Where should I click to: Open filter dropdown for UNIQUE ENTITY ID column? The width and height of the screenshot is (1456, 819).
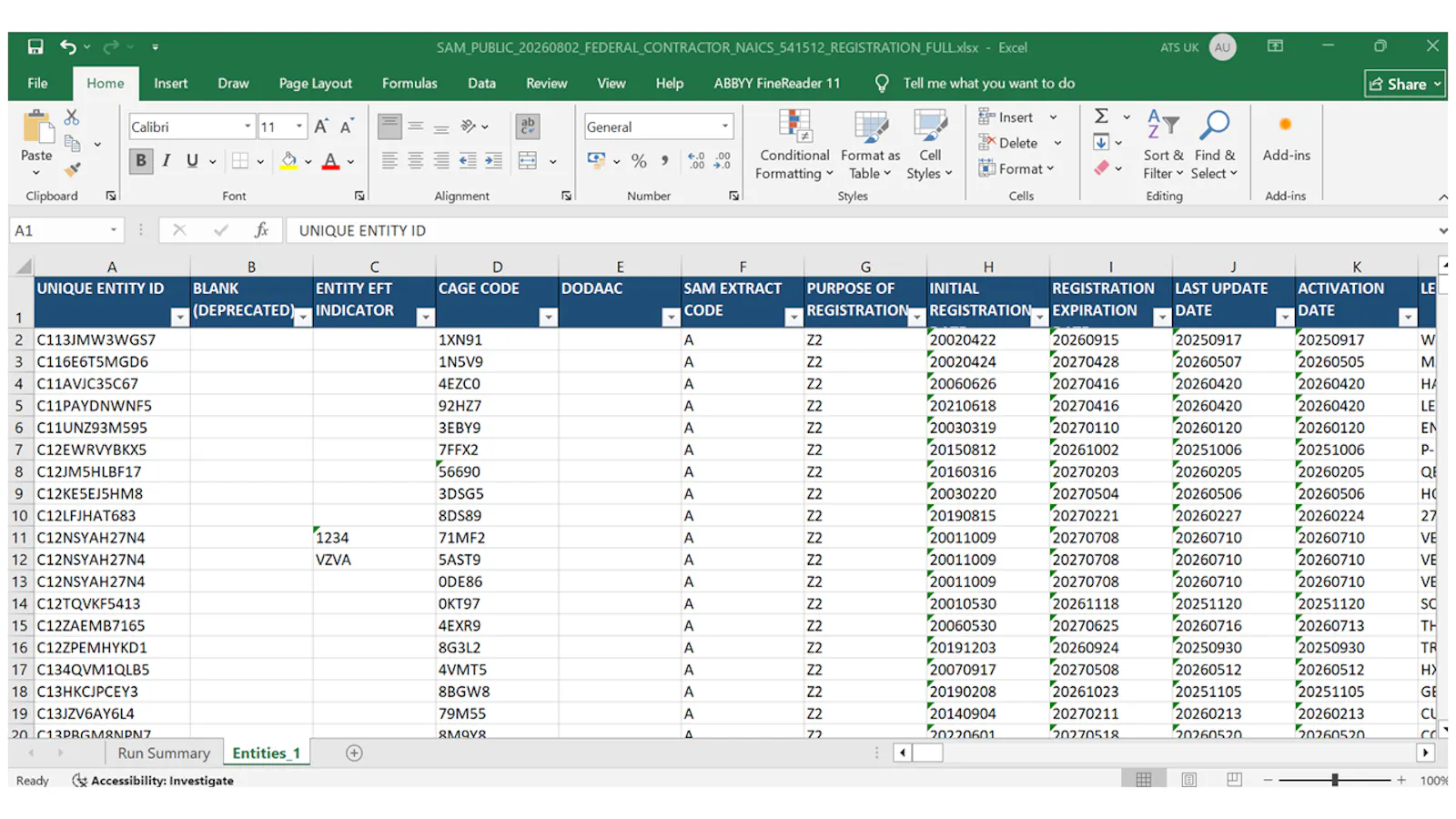pyautogui.click(x=179, y=317)
